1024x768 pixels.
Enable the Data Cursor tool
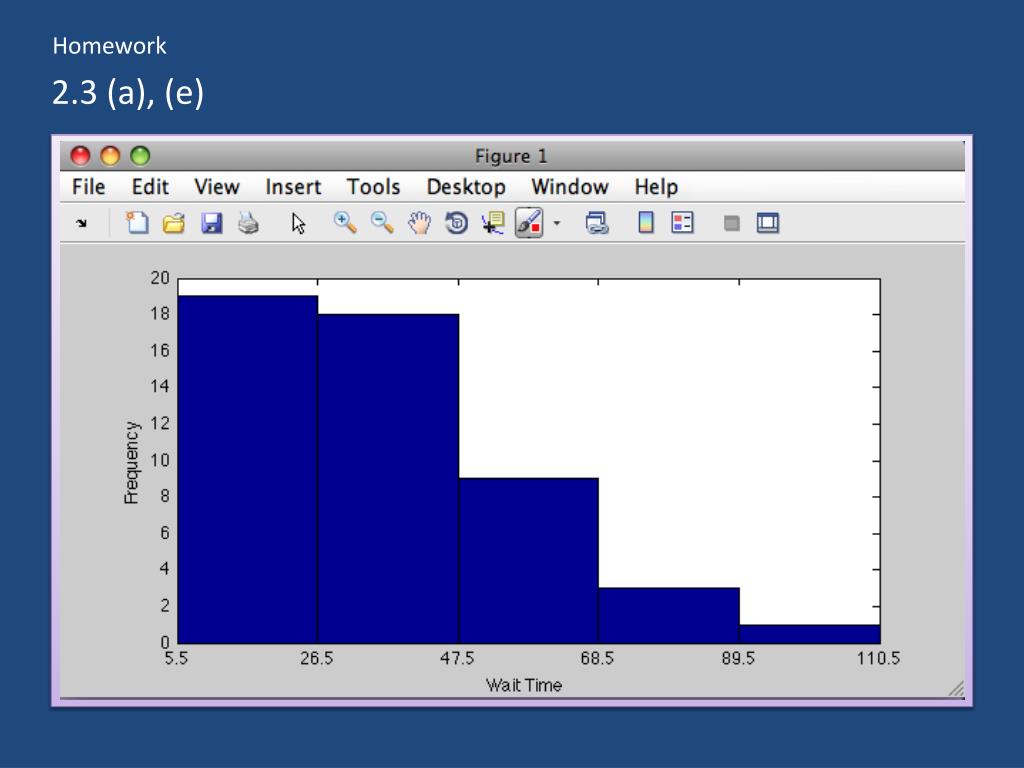click(x=493, y=223)
